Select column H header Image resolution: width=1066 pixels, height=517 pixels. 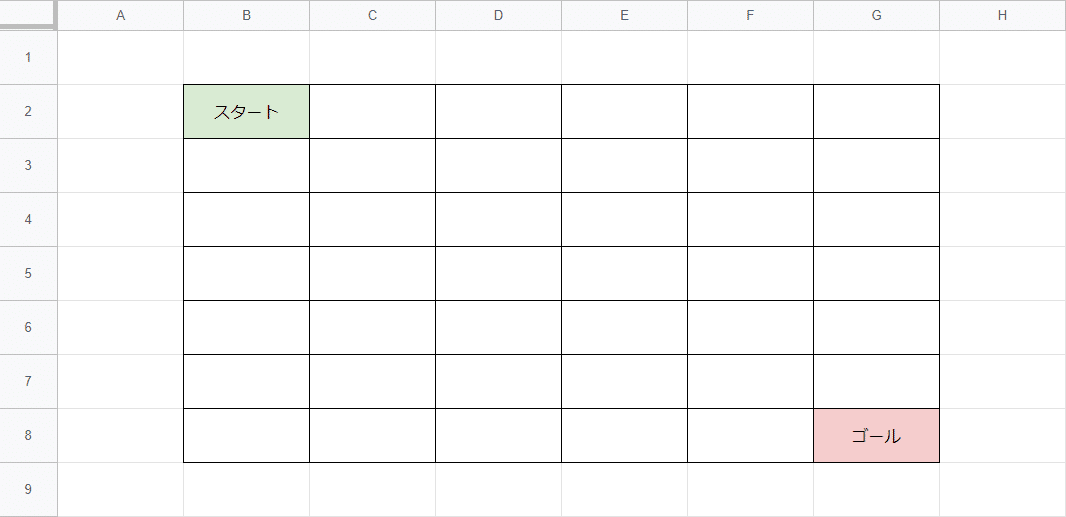coord(1002,15)
